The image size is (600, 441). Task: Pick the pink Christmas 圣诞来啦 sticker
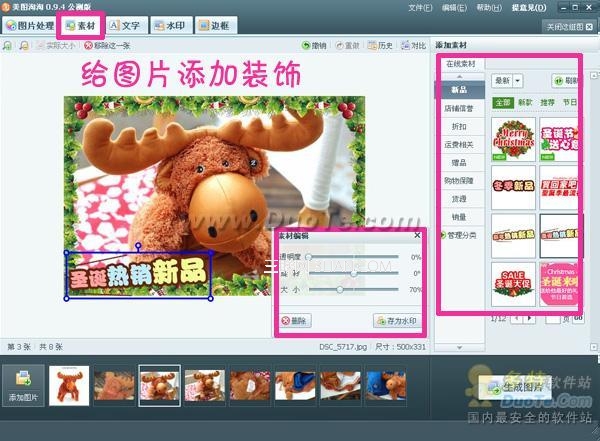tap(559, 284)
